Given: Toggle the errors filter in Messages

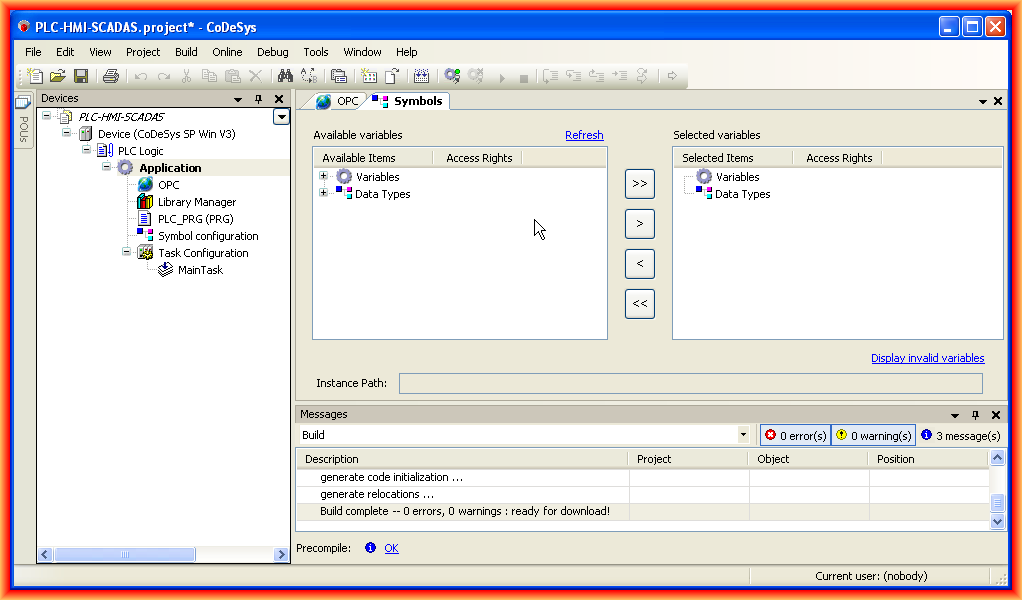Looking at the screenshot, I should click(795, 436).
